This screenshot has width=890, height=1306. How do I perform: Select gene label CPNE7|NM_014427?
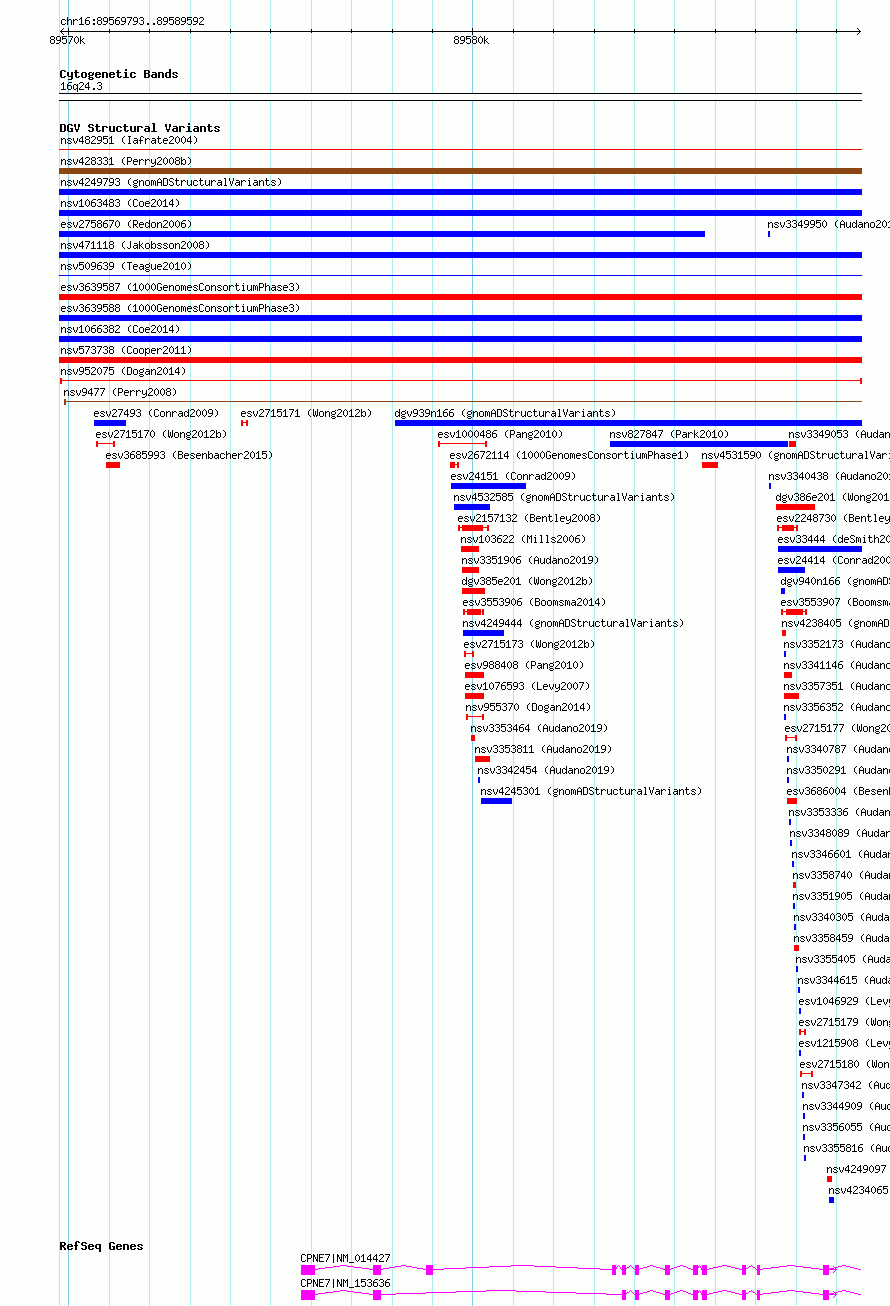[346, 1258]
